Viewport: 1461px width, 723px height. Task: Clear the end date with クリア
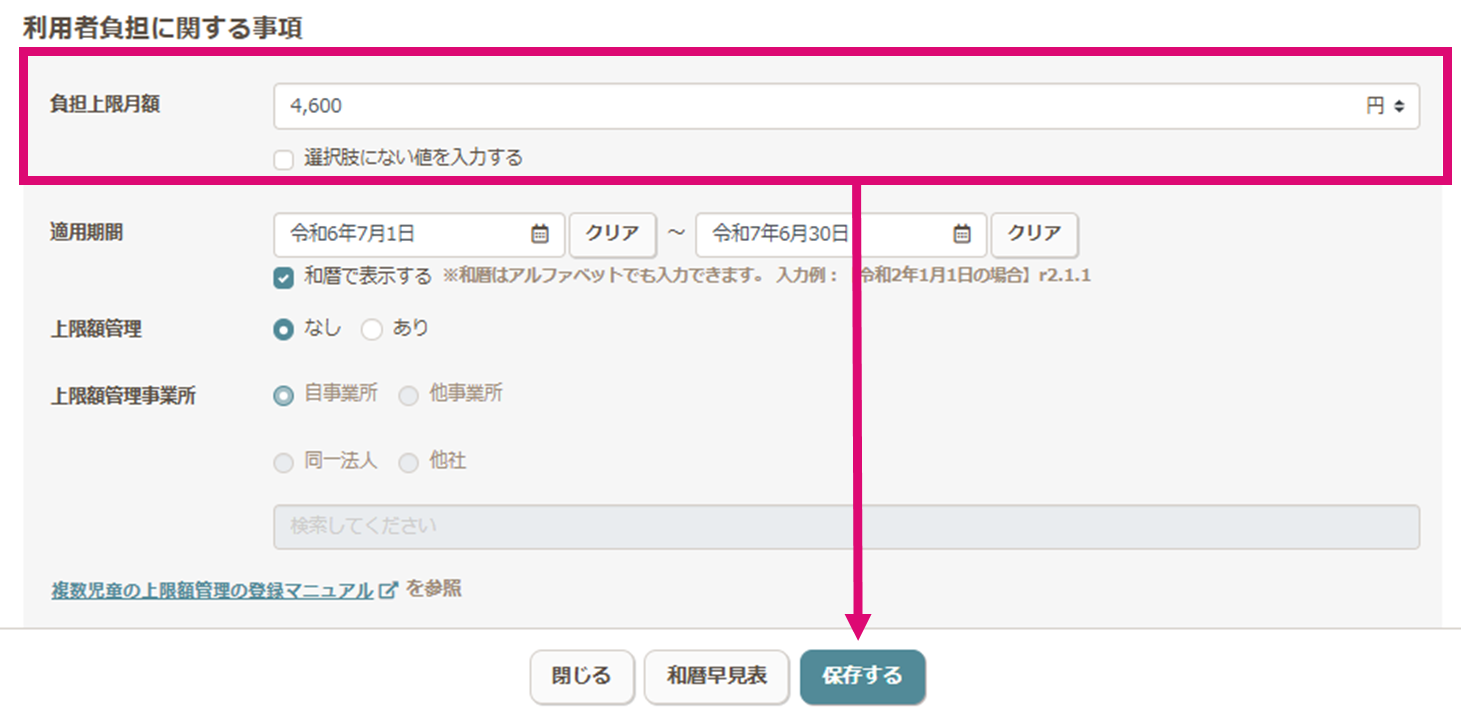click(x=1034, y=234)
